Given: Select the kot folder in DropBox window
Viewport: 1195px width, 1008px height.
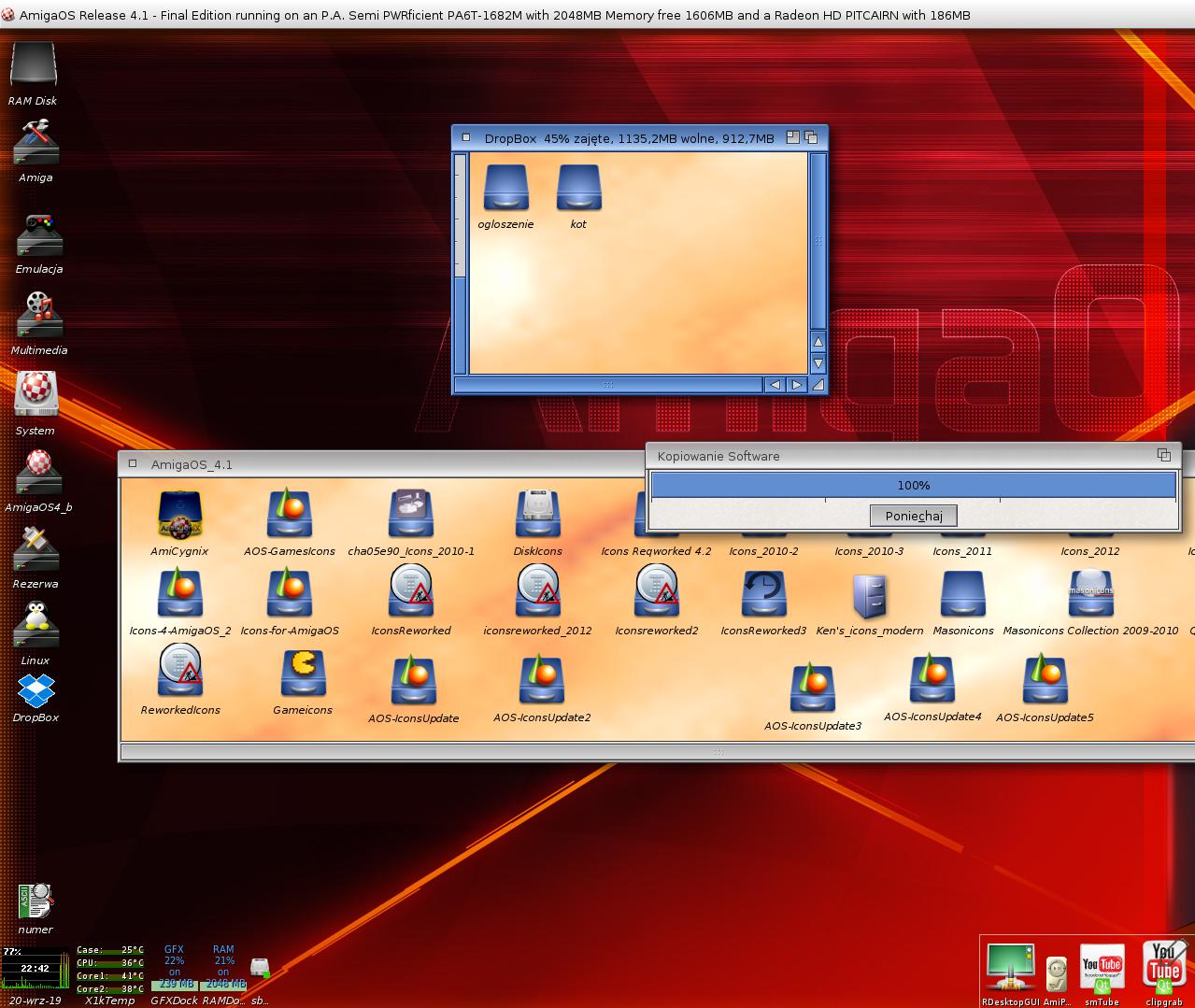Looking at the screenshot, I should [x=578, y=189].
